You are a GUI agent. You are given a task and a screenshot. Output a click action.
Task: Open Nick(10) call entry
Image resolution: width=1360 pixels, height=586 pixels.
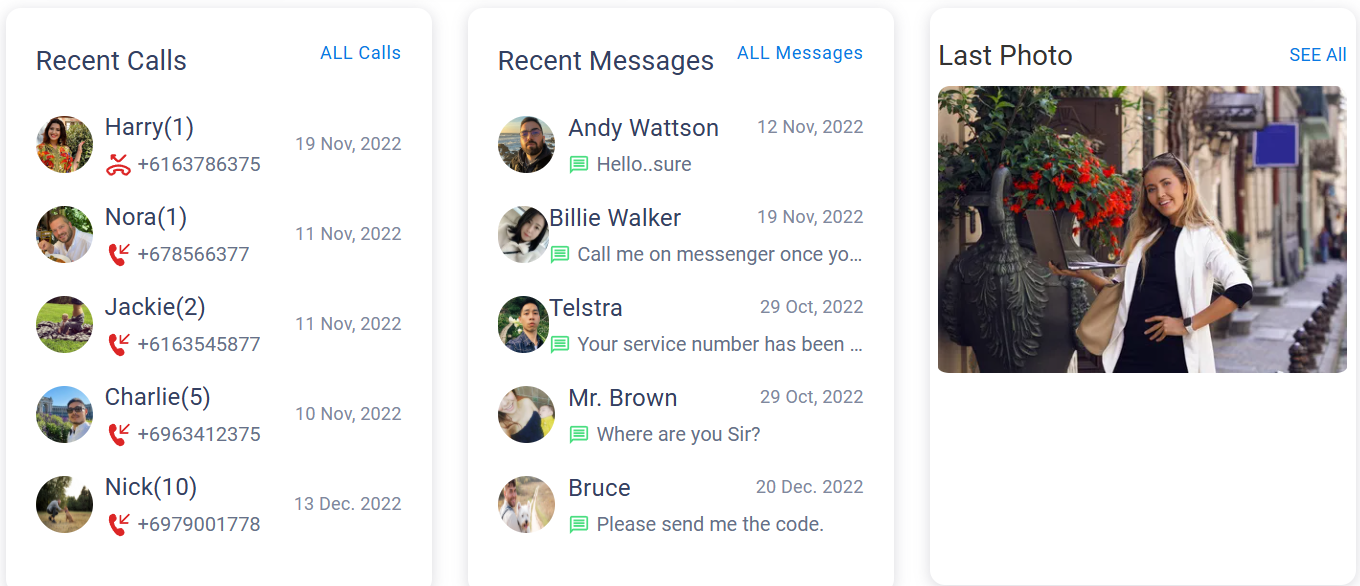click(x=218, y=505)
